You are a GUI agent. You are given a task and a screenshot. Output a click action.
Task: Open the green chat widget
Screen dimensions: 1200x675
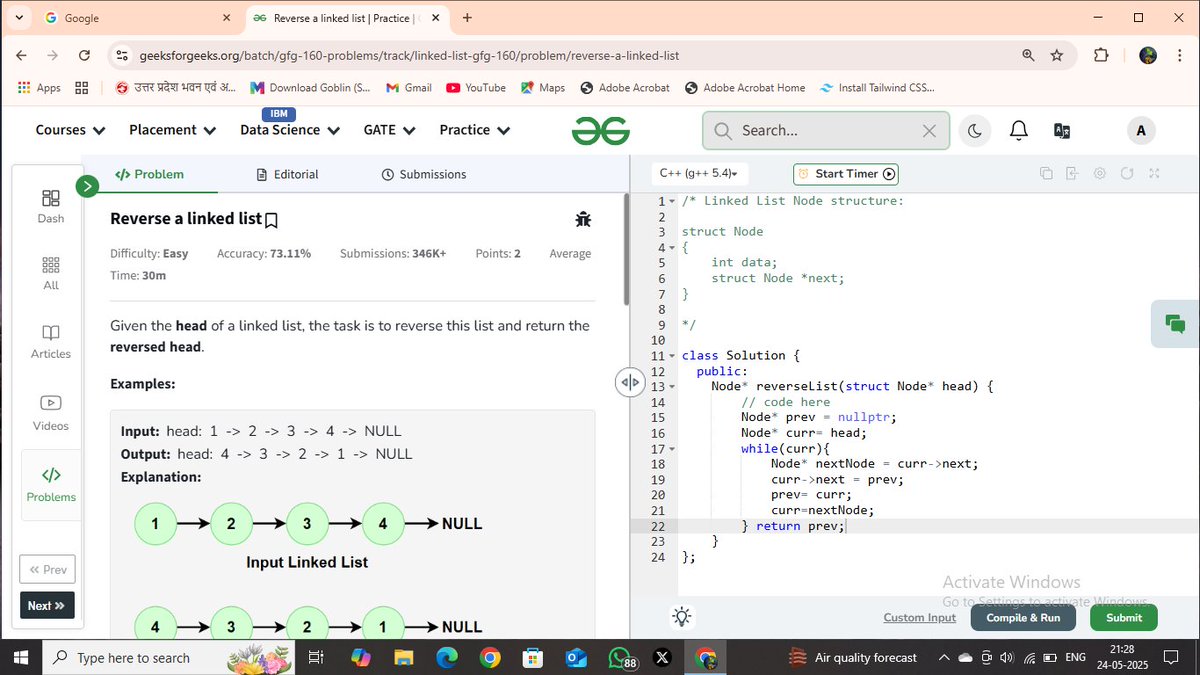[x=1176, y=324]
